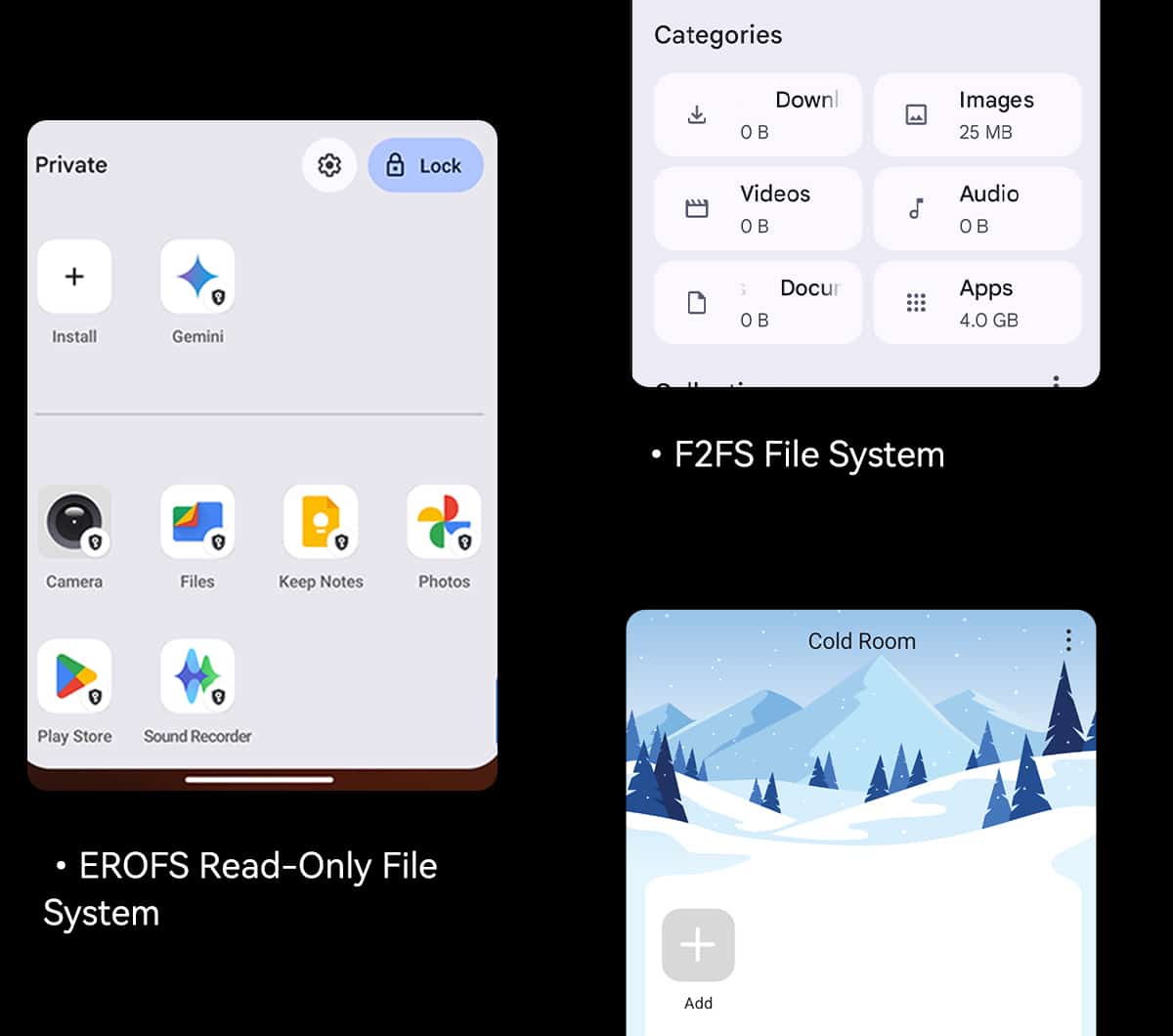Tap the navigation gesture bar
The height and width of the screenshot is (1036, 1173).
(x=260, y=779)
